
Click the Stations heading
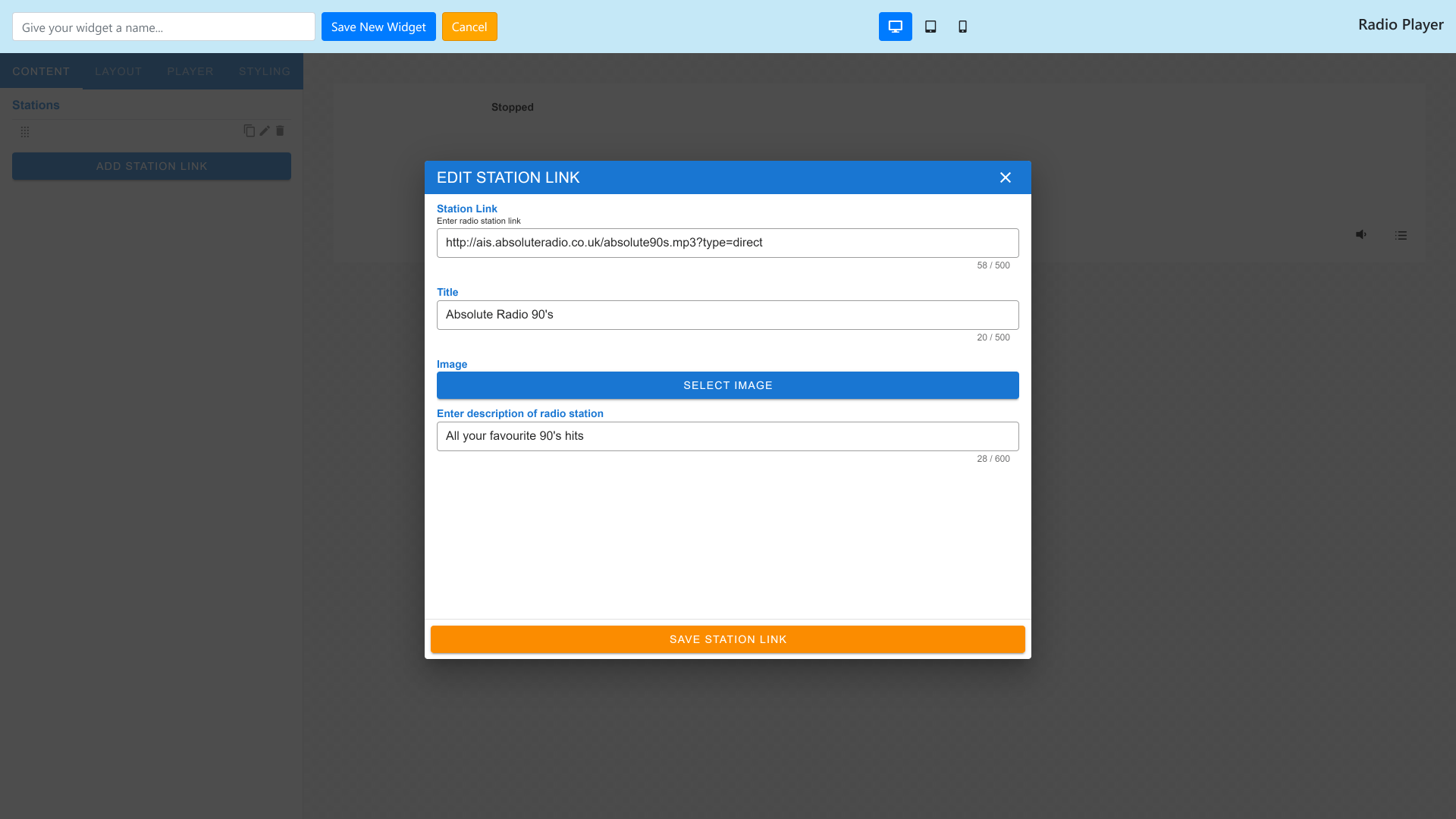36,105
